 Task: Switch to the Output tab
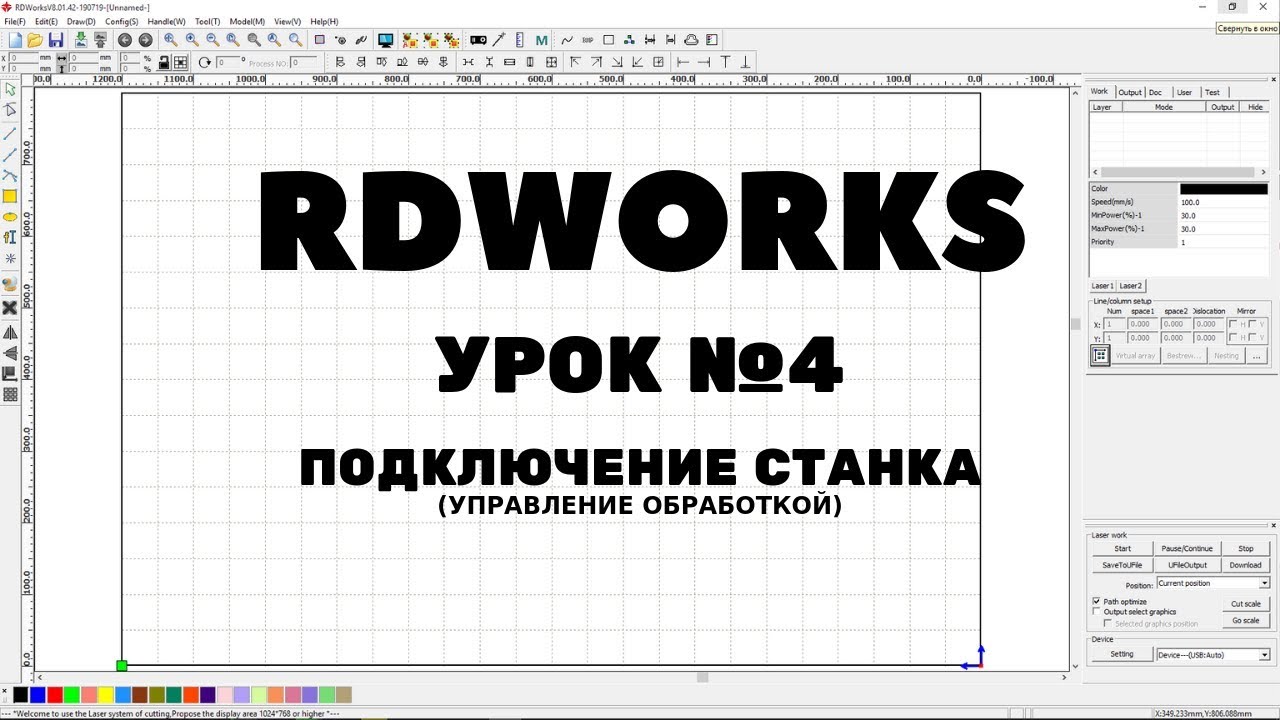[1129, 92]
